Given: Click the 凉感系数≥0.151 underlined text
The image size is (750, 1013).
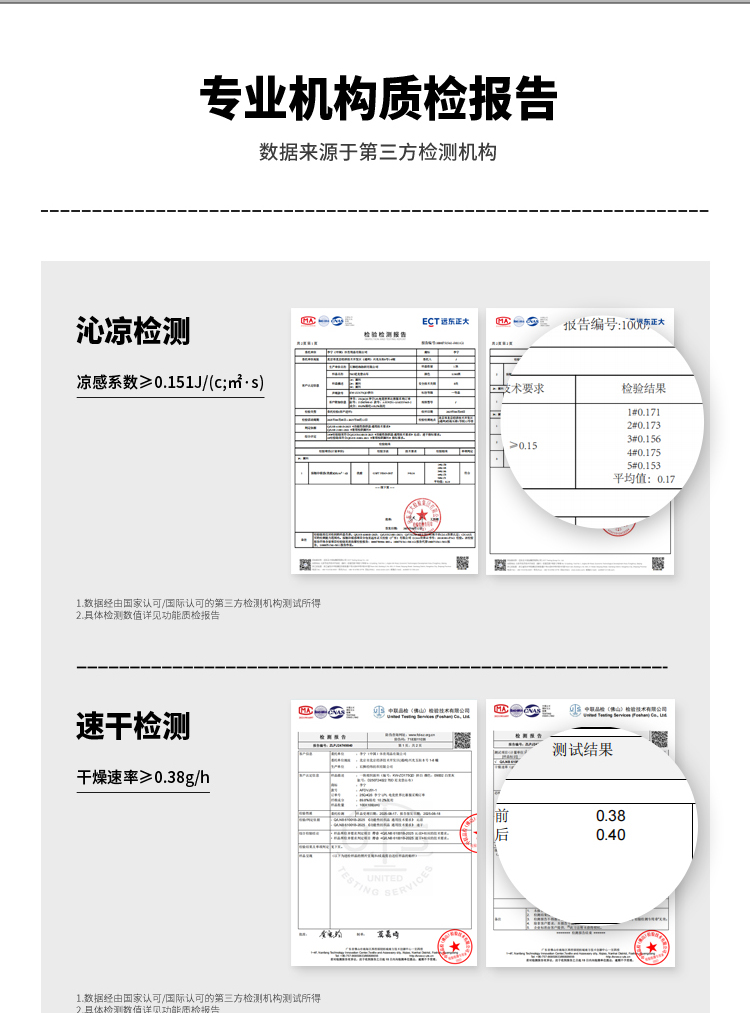Looking at the screenshot, I should click(x=170, y=382).
